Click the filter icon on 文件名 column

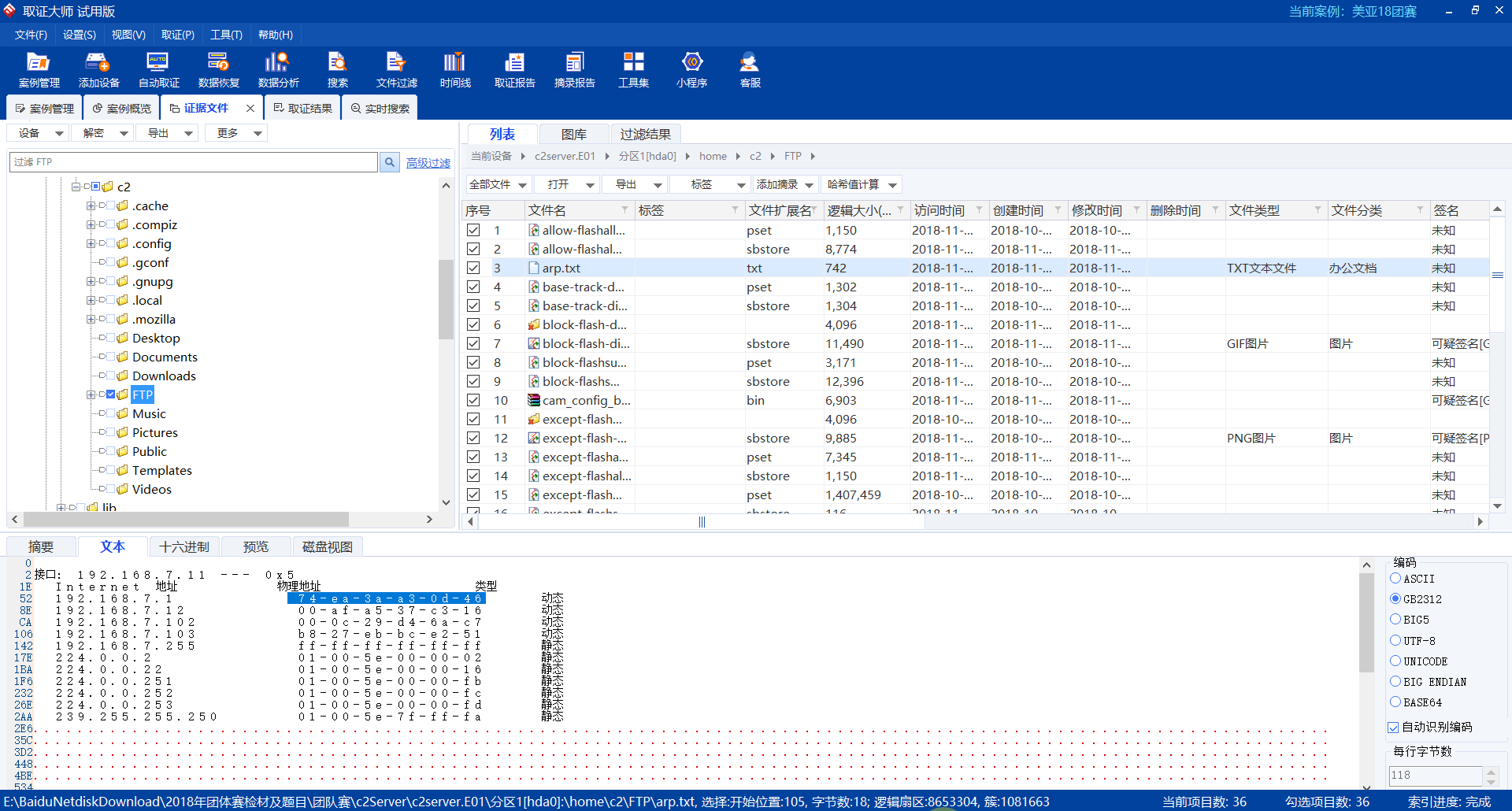pyautogui.click(x=625, y=209)
